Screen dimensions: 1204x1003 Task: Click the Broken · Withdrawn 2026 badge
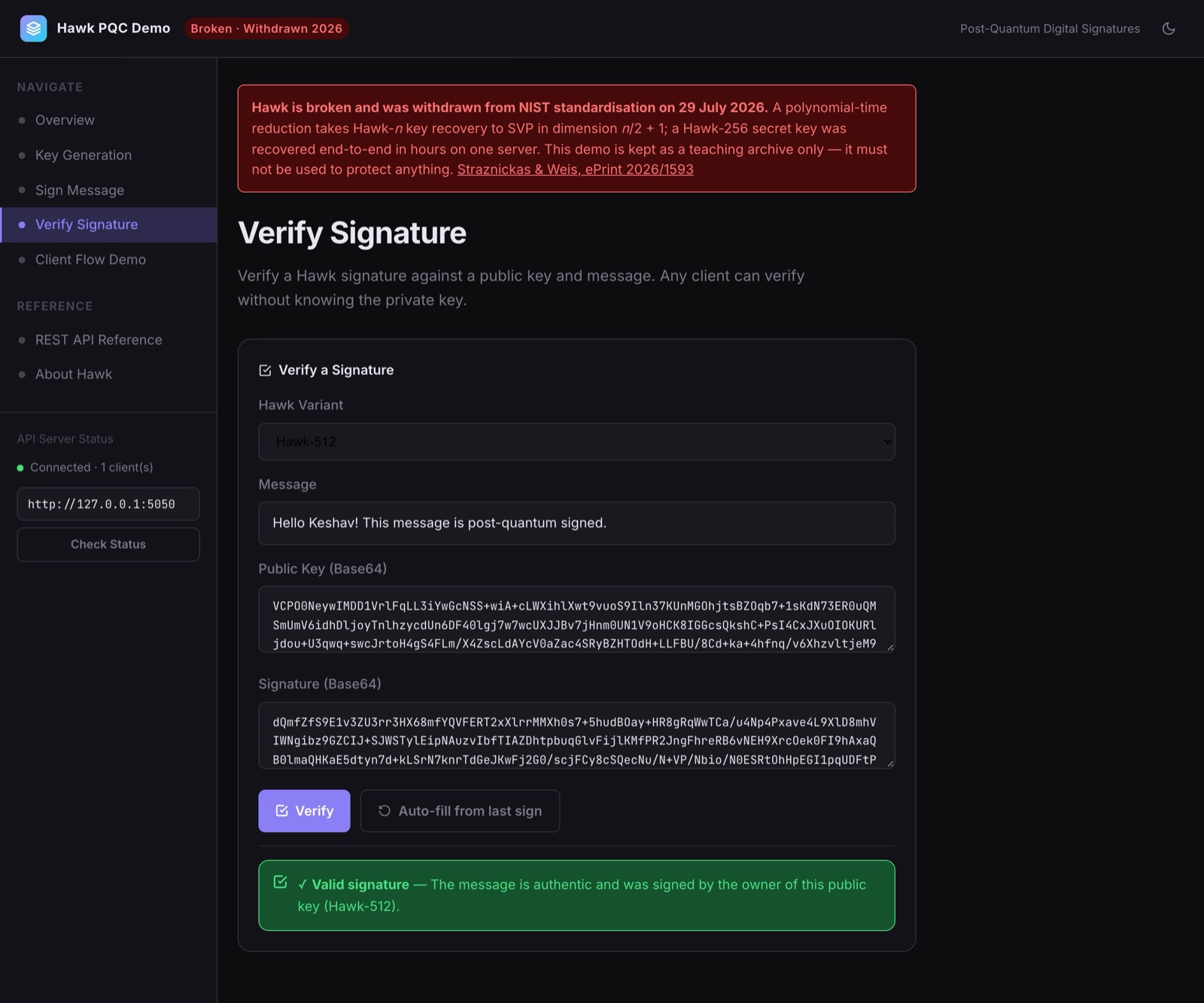(x=266, y=29)
